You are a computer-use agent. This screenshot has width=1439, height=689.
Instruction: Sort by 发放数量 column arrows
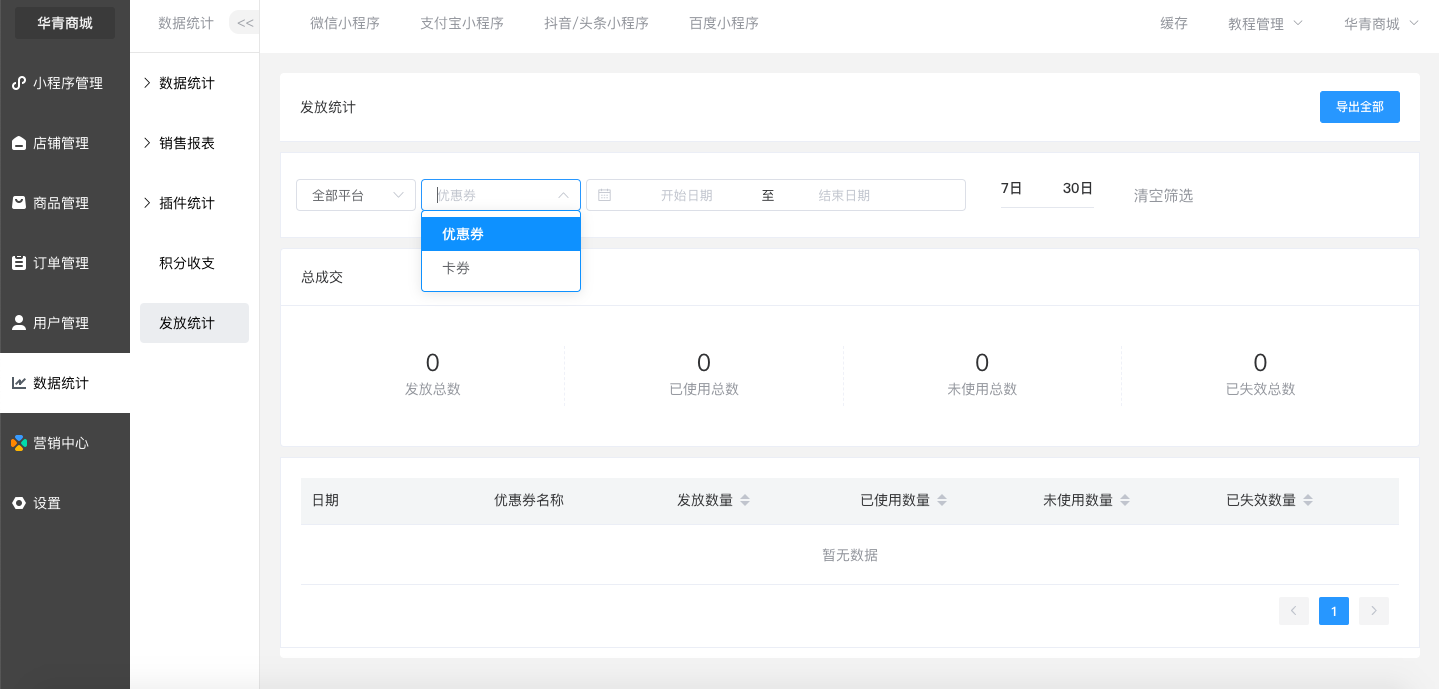click(x=745, y=500)
